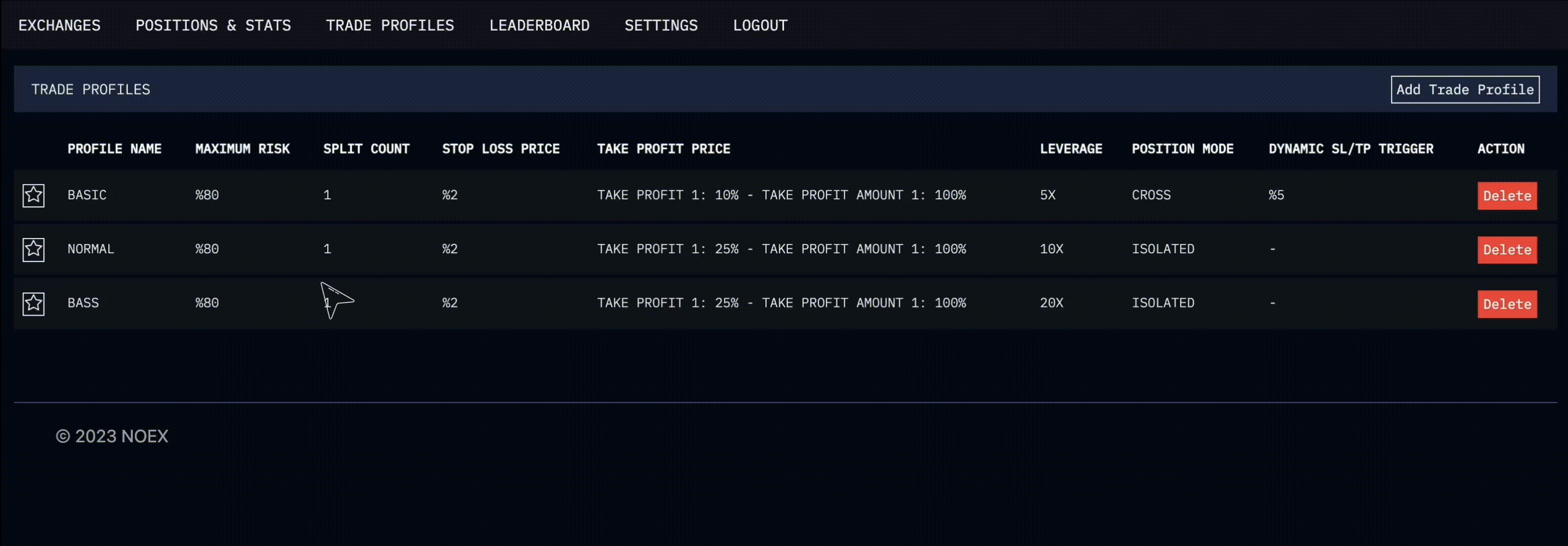Click the take profit text in NORMAL row
Viewport: 1568px width, 546px height.
[x=781, y=249]
